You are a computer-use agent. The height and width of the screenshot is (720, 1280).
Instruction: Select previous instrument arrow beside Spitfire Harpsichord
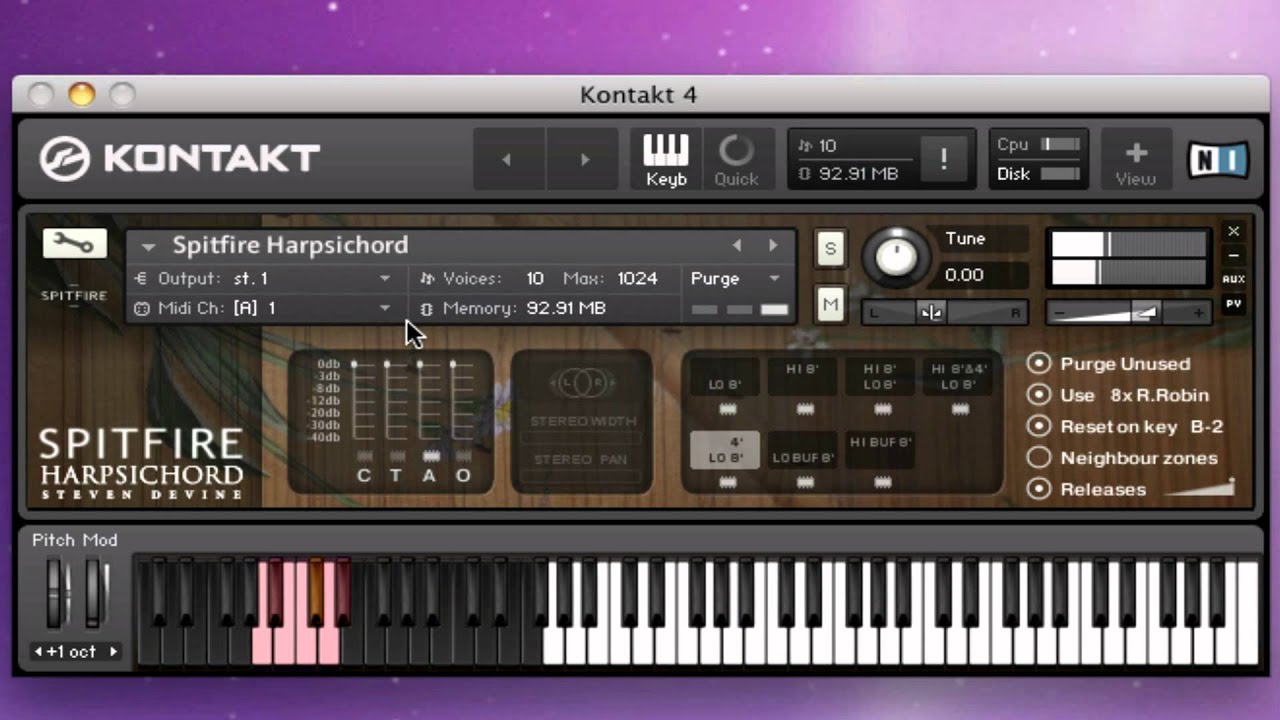click(737, 245)
